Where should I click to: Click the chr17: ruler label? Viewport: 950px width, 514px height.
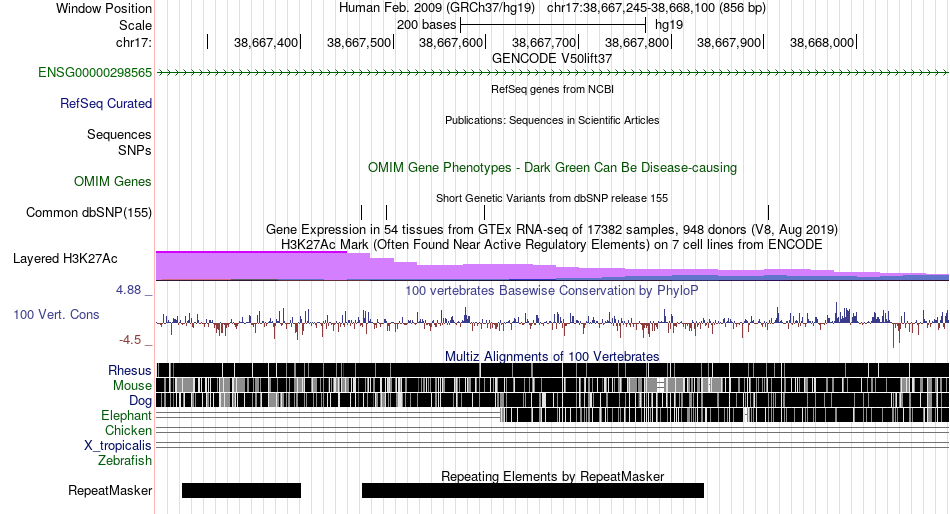[134, 42]
